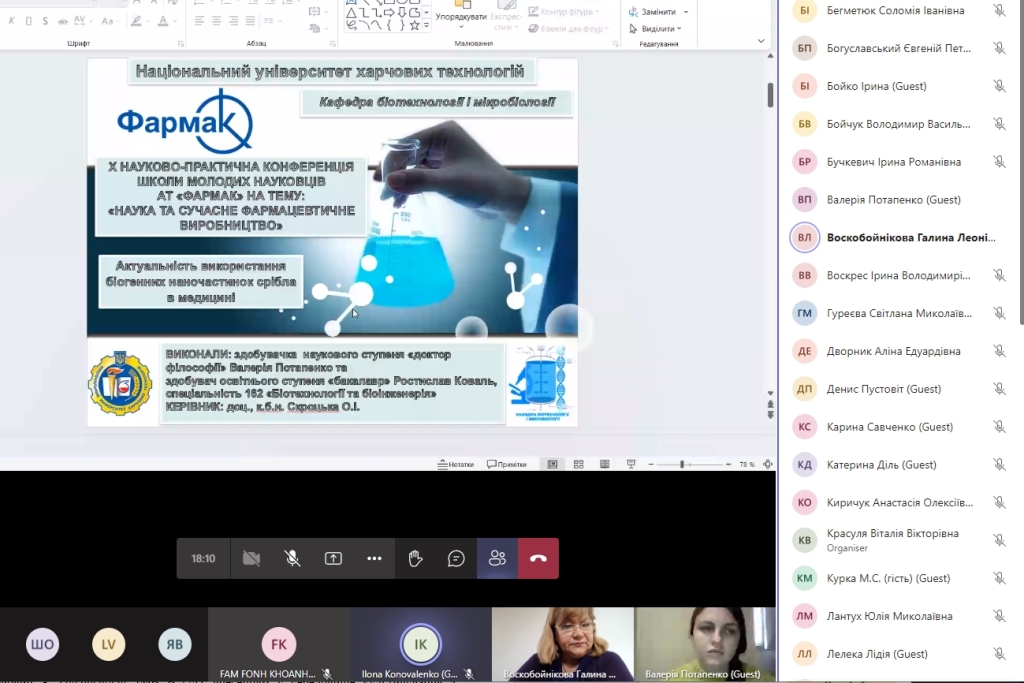The height and width of the screenshot is (683, 1024).
Task: Hang up the call
Action: [538, 558]
